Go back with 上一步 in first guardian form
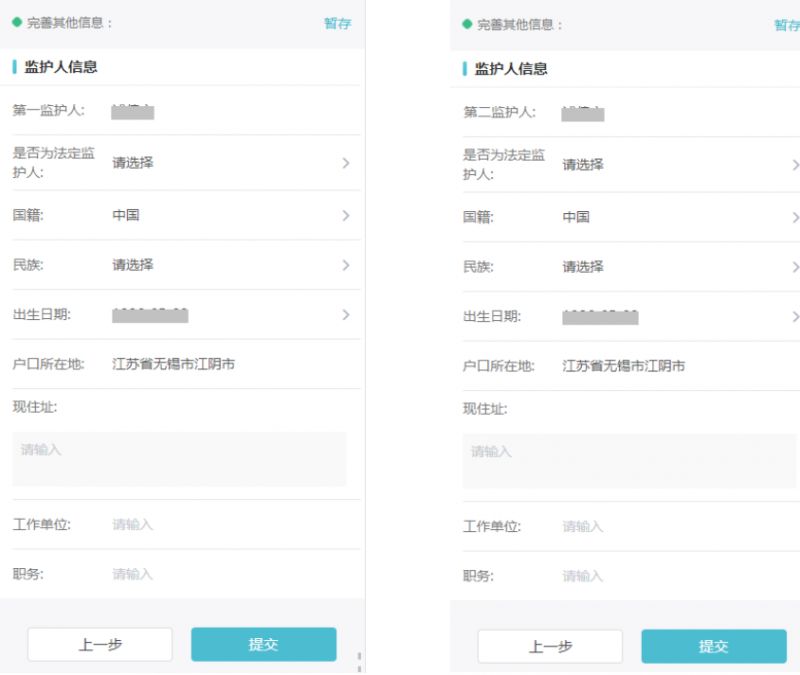The height and width of the screenshot is (675, 800). 100,645
